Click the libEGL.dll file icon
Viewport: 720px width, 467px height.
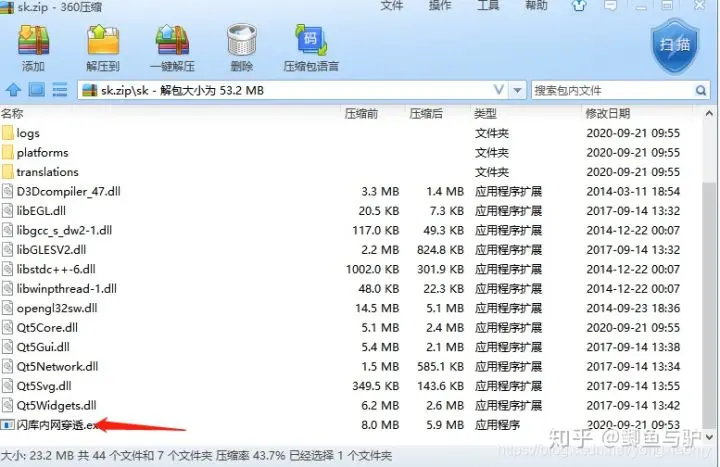click(8, 211)
